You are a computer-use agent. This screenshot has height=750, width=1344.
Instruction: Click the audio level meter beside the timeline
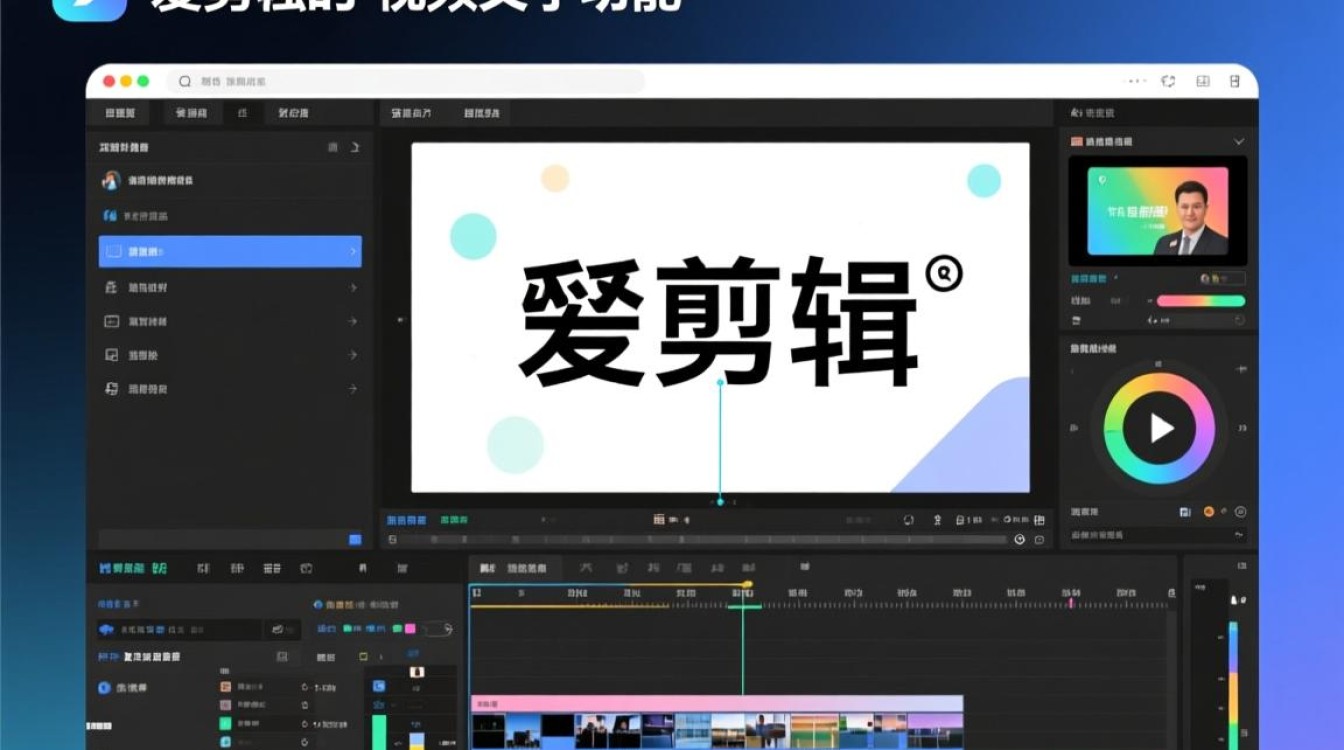coord(1233,685)
